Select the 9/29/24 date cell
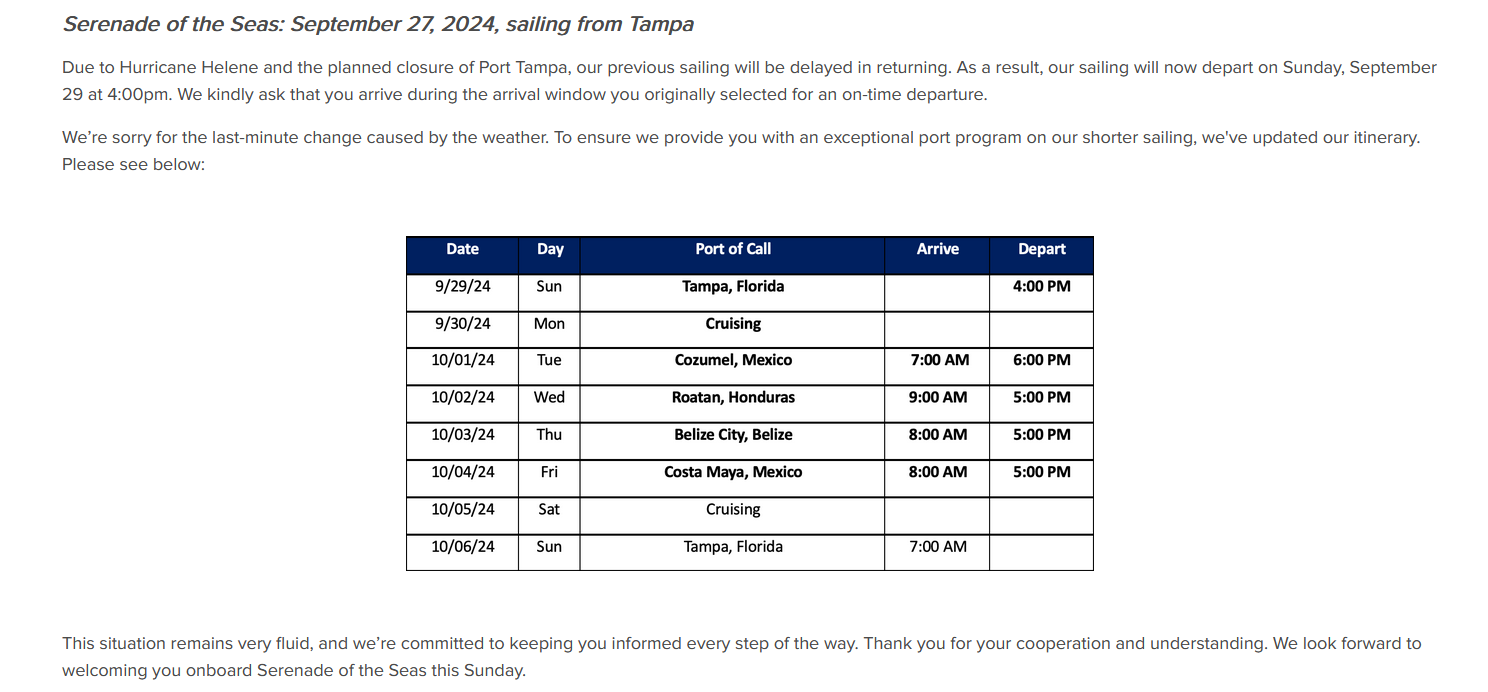Viewport: 1488px width, 692px height. (462, 292)
